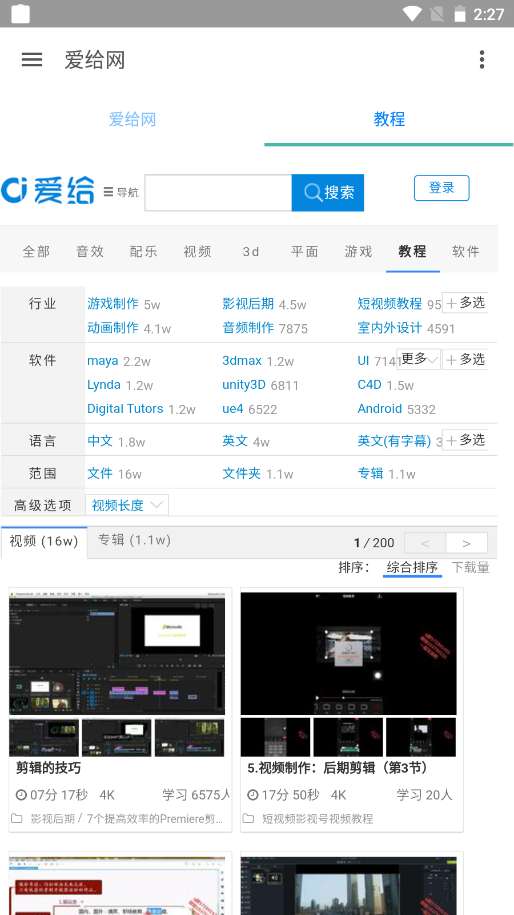This screenshot has width=514, height=915.
Task: Click the 学习 20人 learner count
Action: coord(424,795)
